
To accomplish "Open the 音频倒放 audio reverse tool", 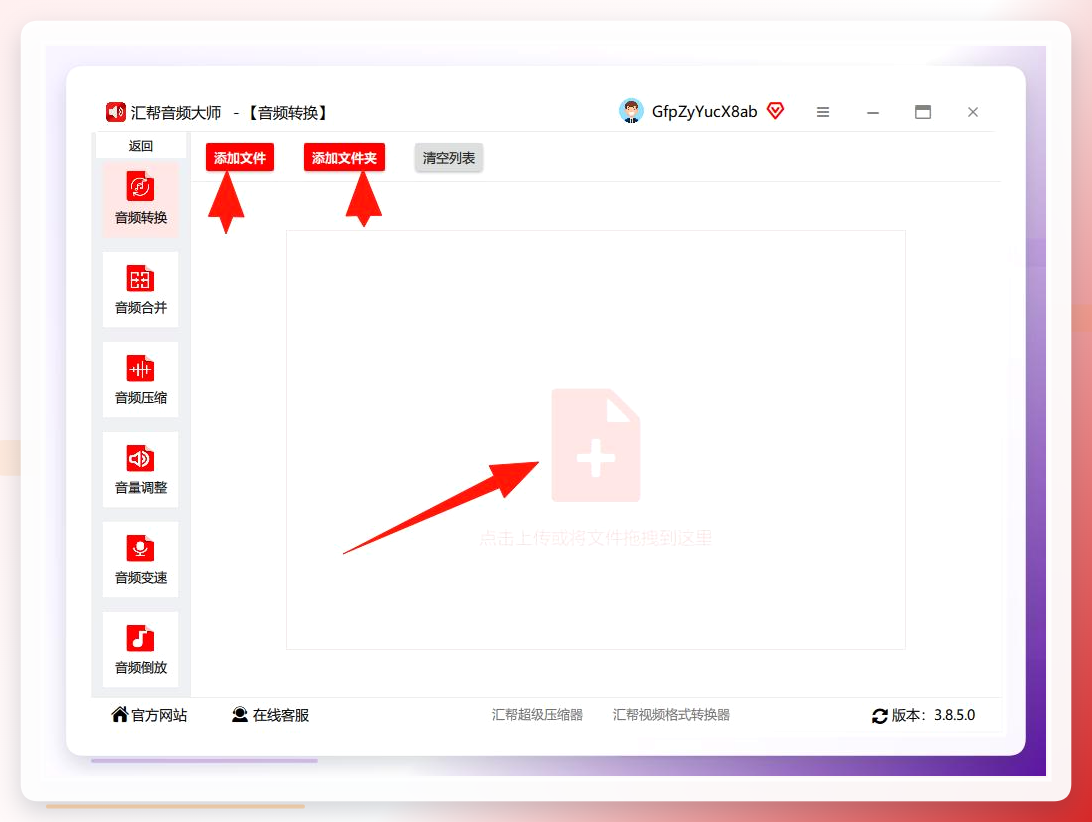I will (x=141, y=649).
